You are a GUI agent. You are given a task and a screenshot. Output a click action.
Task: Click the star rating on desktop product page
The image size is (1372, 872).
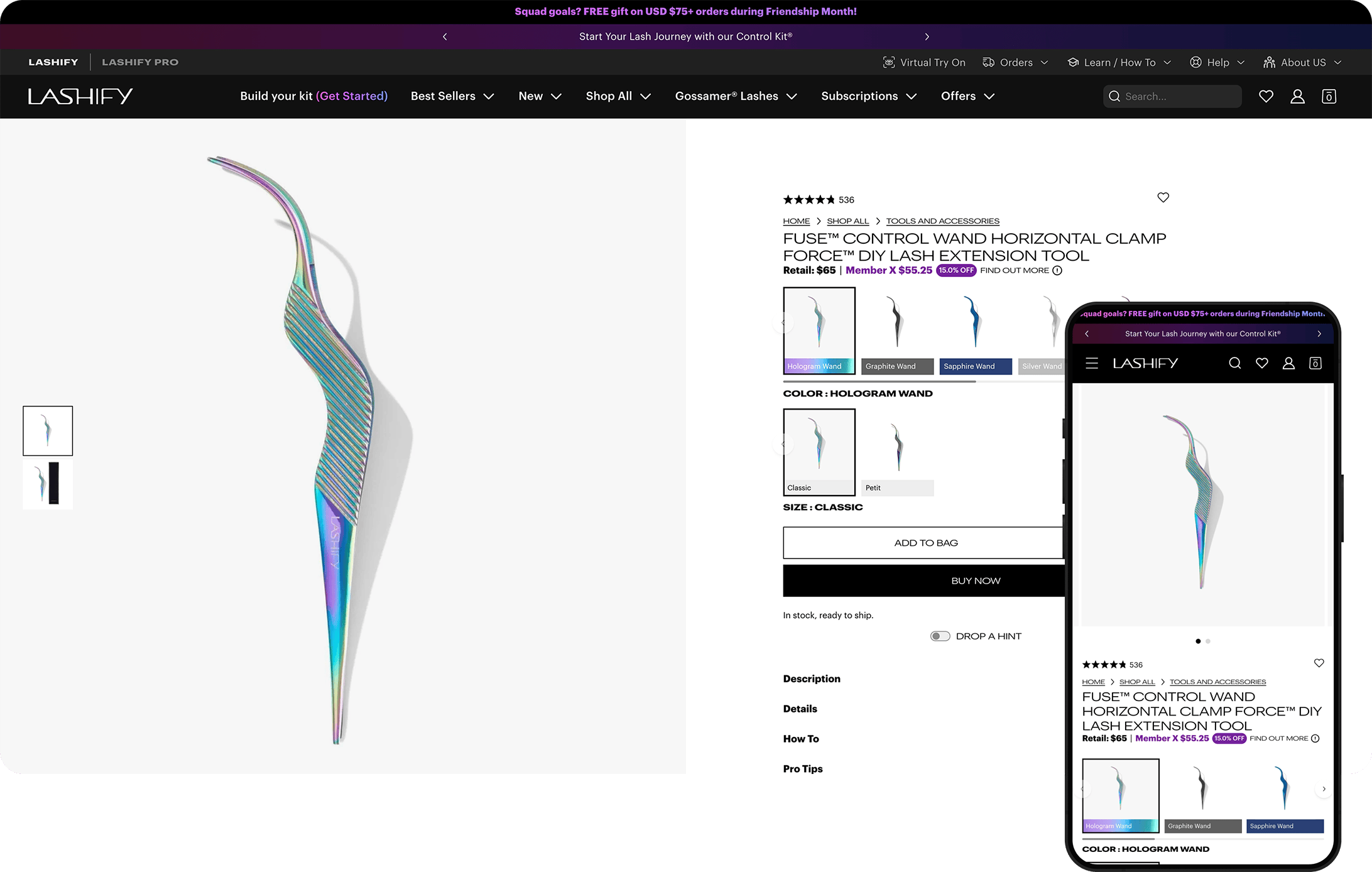tap(809, 200)
